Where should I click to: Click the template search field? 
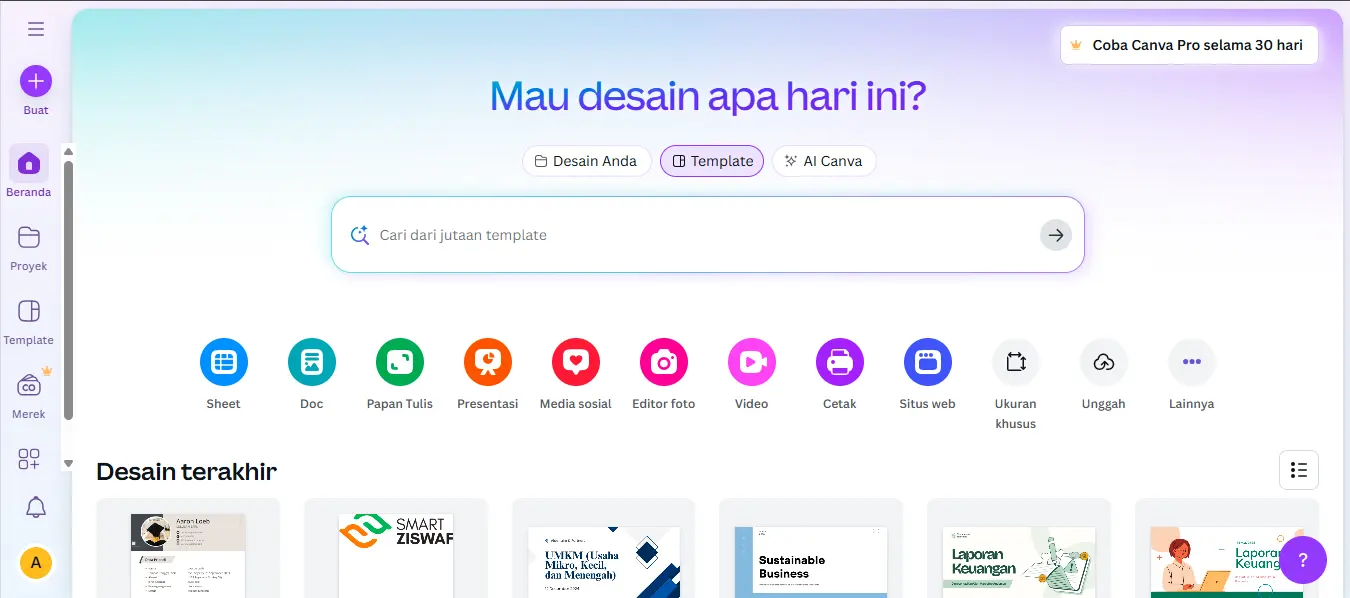[x=708, y=235]
